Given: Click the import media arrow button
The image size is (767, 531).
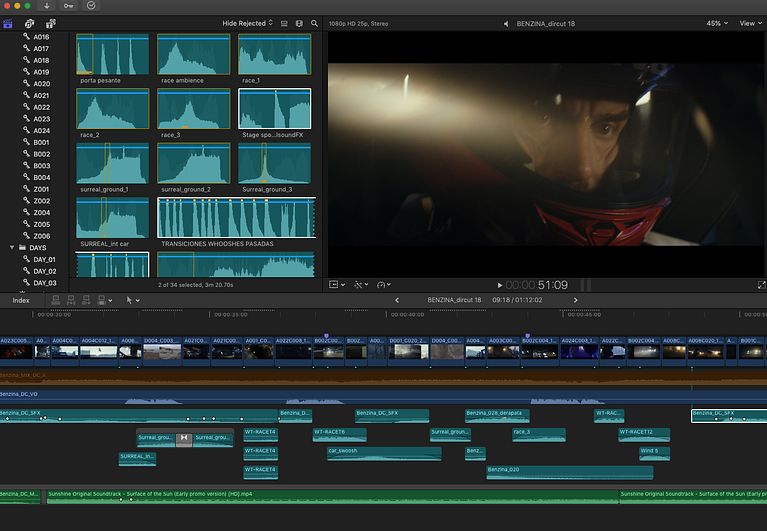Looking at the screenshot, I should [x=46, y=6].
